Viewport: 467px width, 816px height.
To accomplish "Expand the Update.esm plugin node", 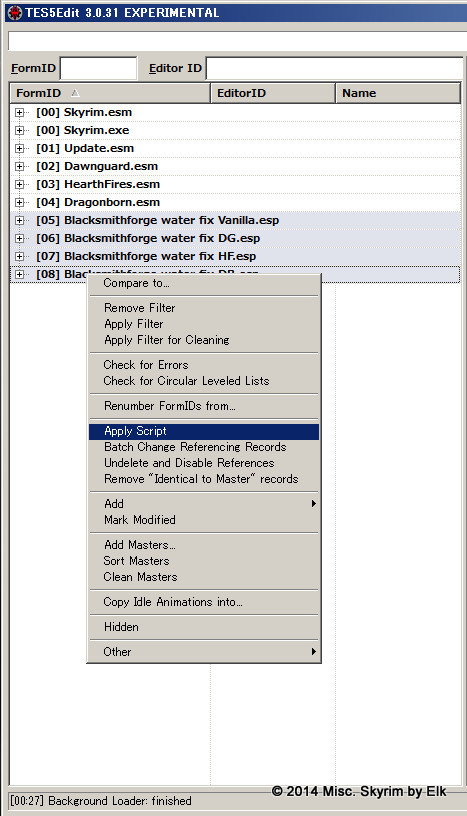I will click(19, 148).
